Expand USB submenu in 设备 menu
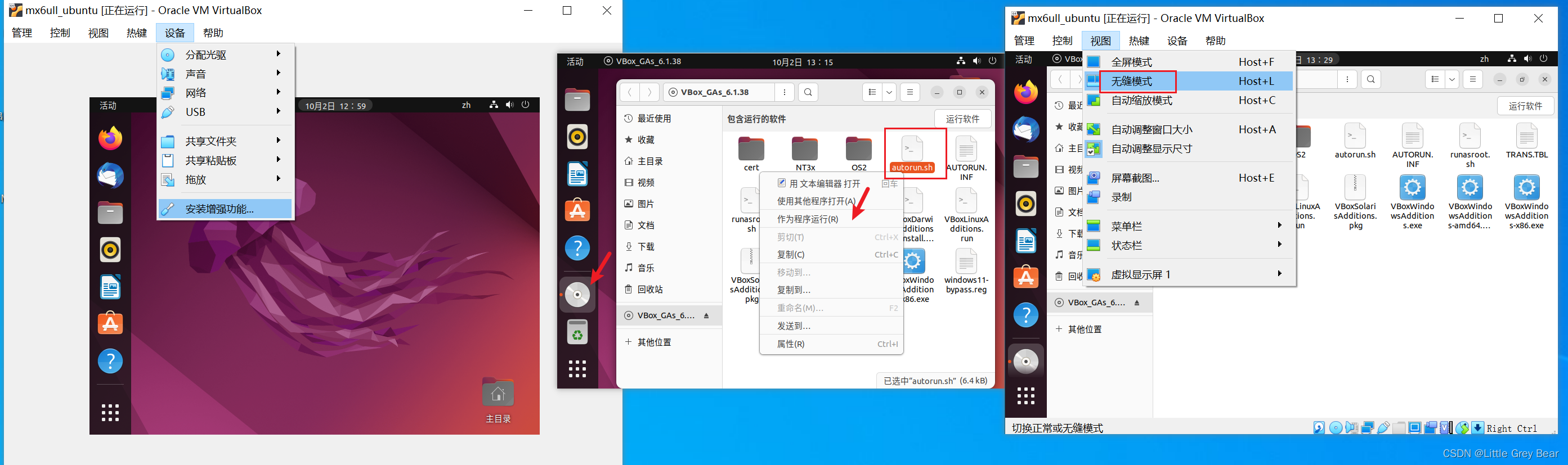 [x=225, y=112]
